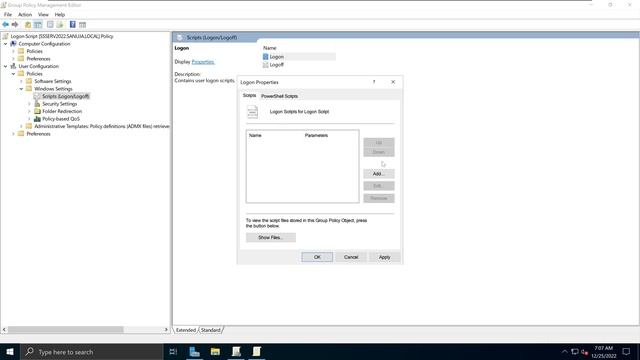Toggle the Show/Hide Action Pane icon
Viewport: 640px width, 360px height.
tap(82, 24)
